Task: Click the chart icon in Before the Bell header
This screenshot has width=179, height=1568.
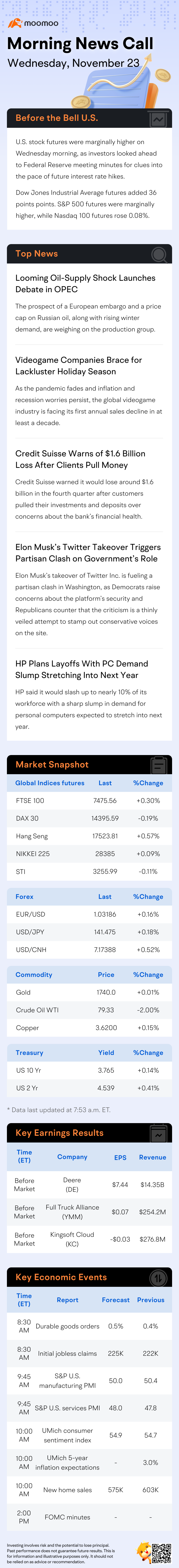Action: 158,119
